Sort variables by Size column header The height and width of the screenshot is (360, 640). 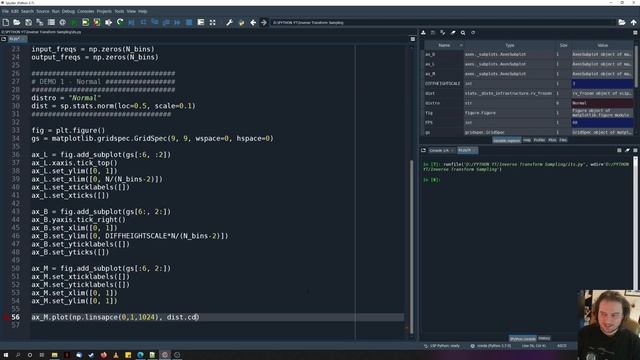click(x=563, y=45)
